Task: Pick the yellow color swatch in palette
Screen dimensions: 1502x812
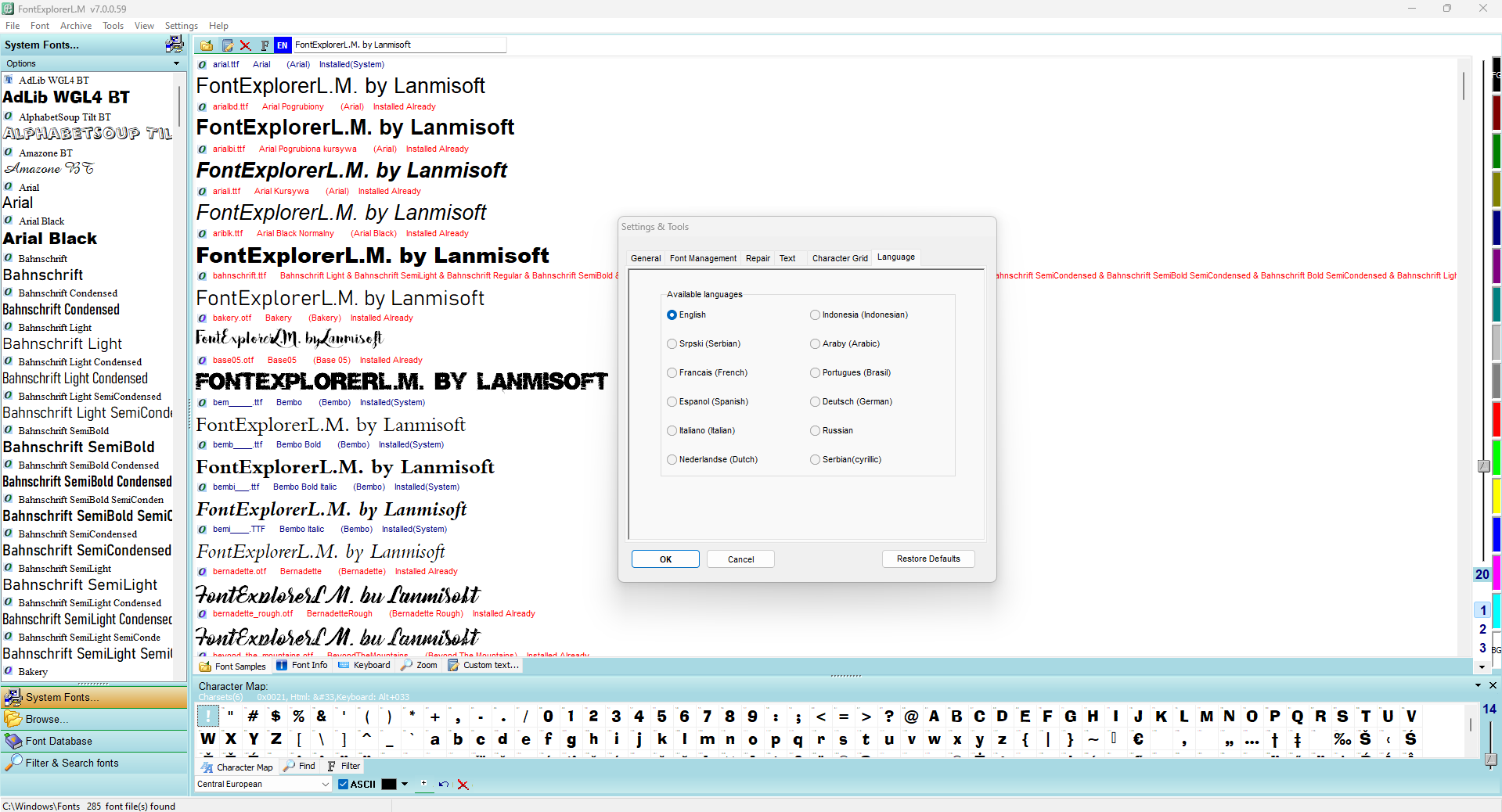Action: pyautogui.click(x=1497, y=495)
